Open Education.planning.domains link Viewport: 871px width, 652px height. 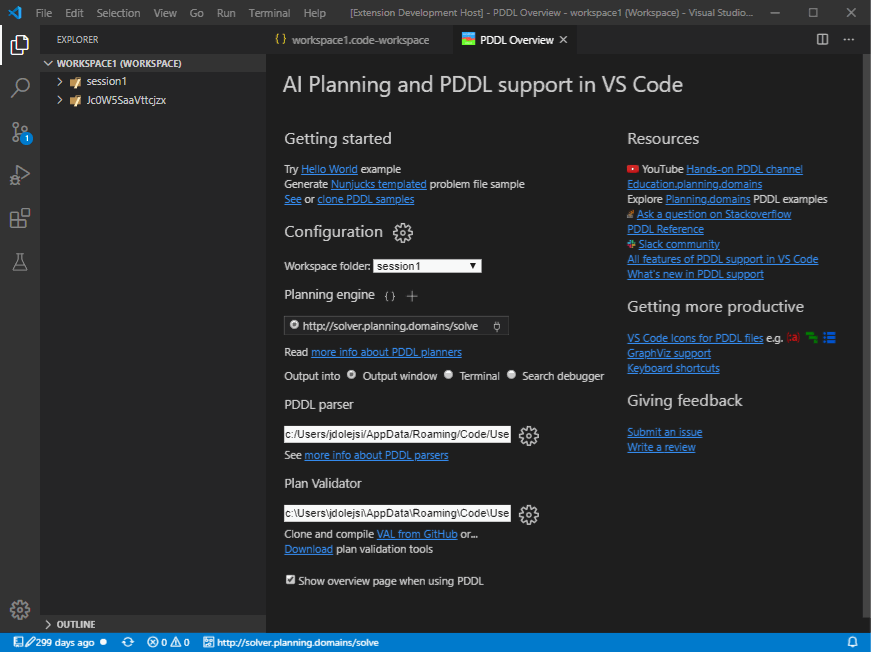pos(694,184)
